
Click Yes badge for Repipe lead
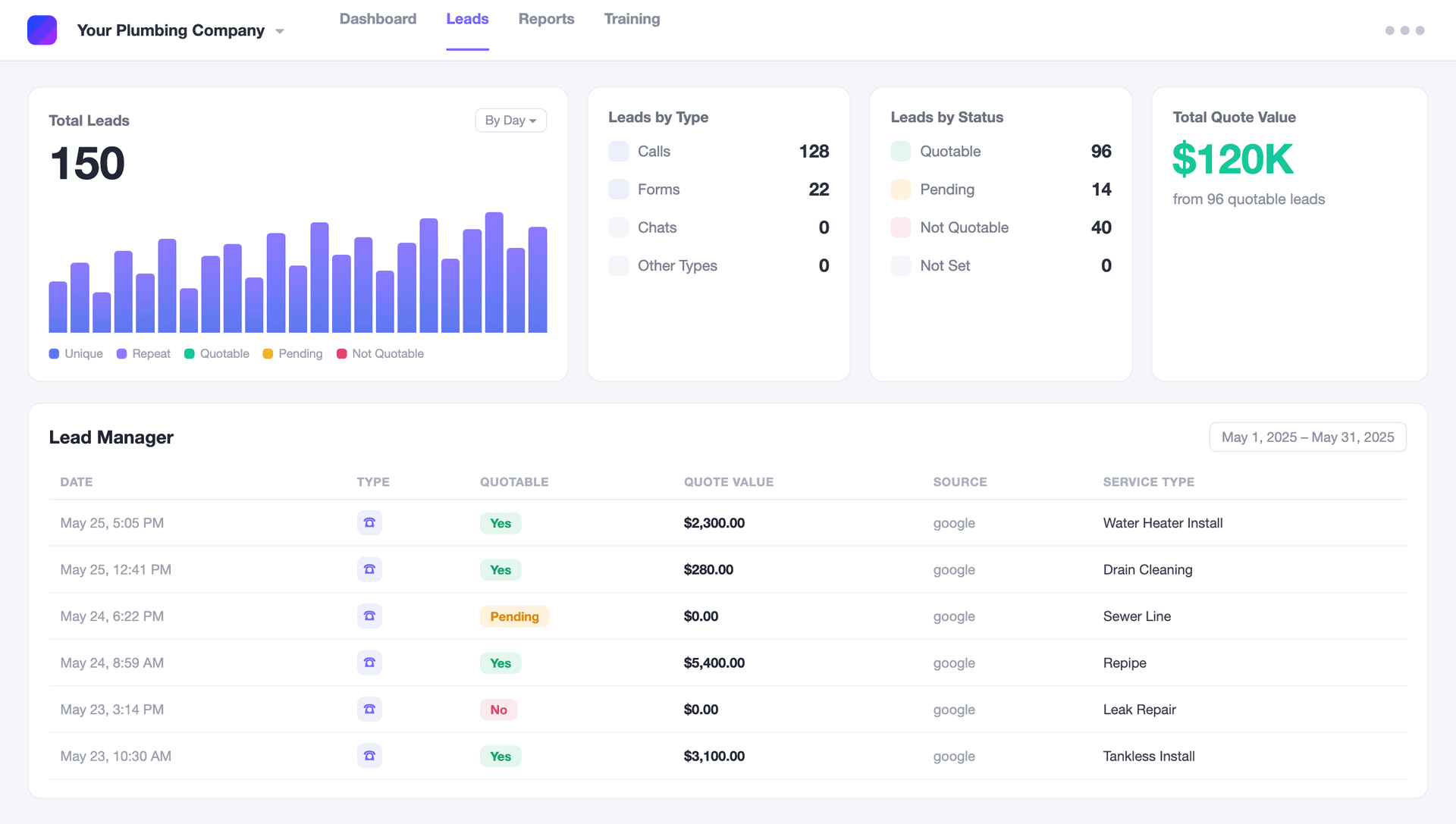coord(500,663)
